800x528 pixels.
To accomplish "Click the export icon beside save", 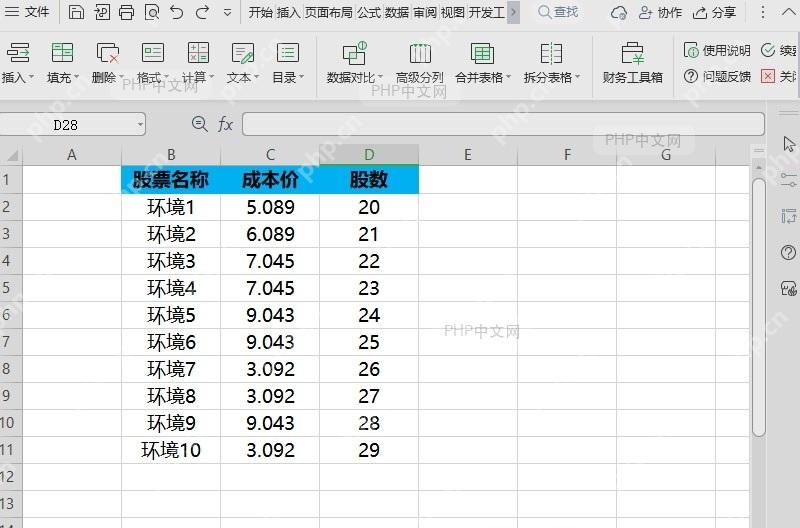I will [102, 12].
